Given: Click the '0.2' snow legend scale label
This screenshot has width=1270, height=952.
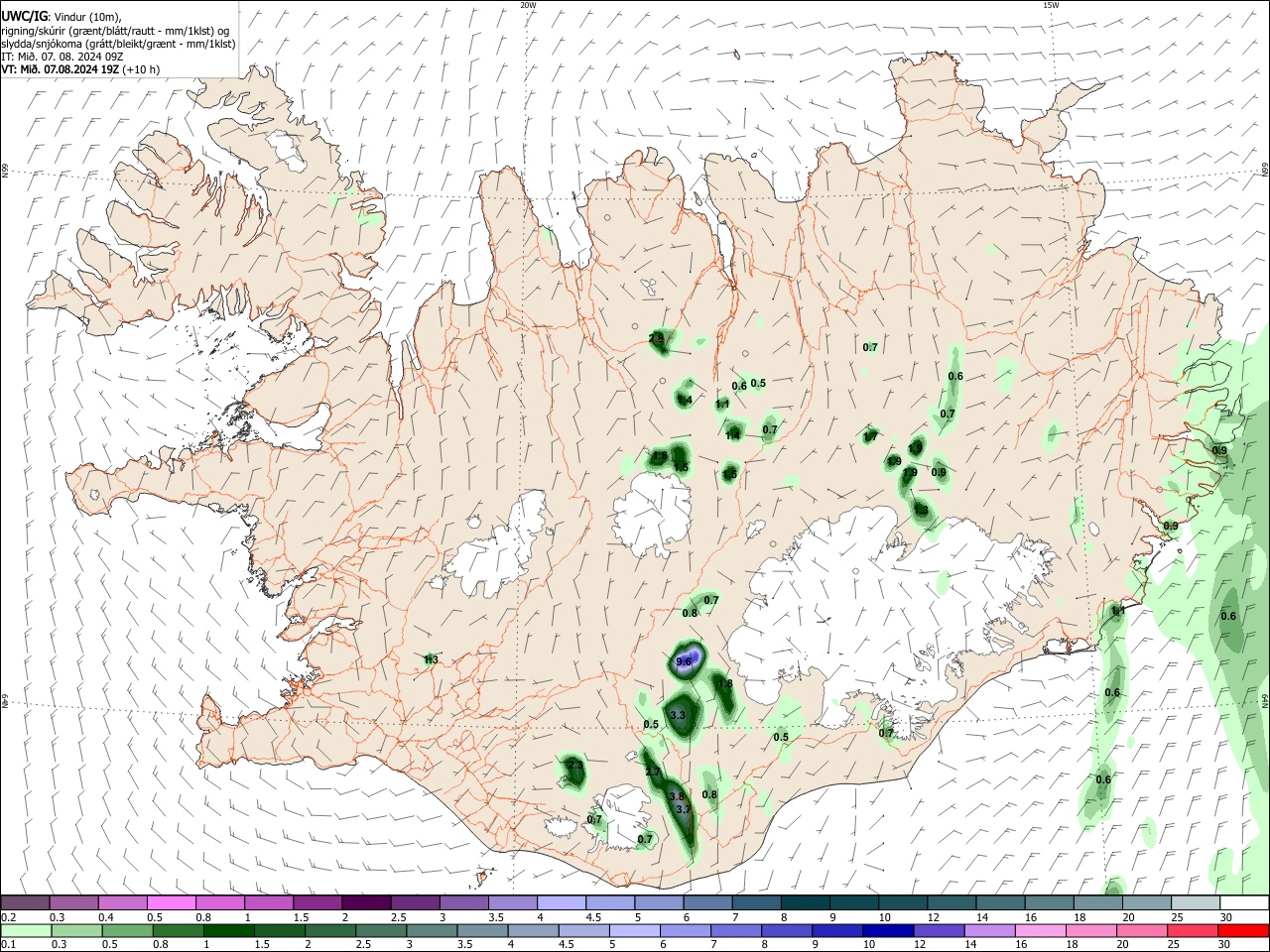Looking at the screenshot, I should tap(8, 917).
